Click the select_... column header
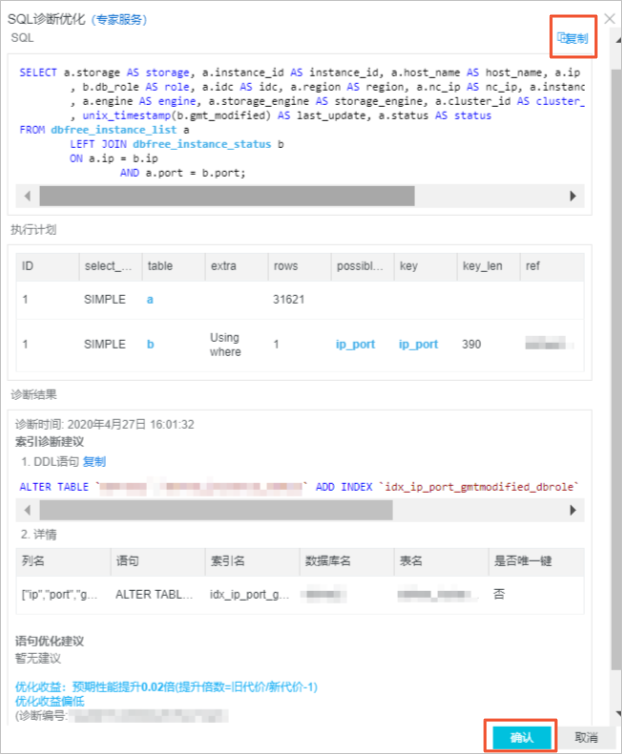Viewport: 622px width, 754px height. point(111,266)
